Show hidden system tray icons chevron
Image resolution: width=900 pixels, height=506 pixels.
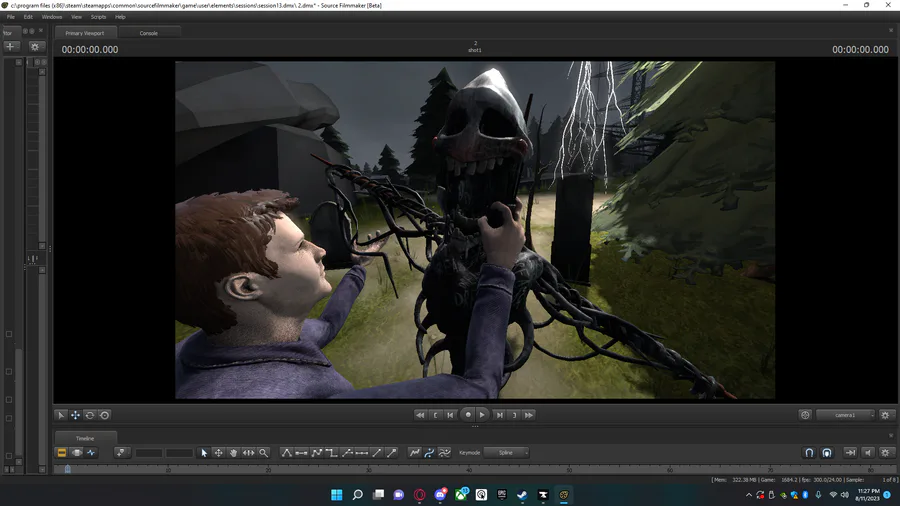(x=748, y=495)
